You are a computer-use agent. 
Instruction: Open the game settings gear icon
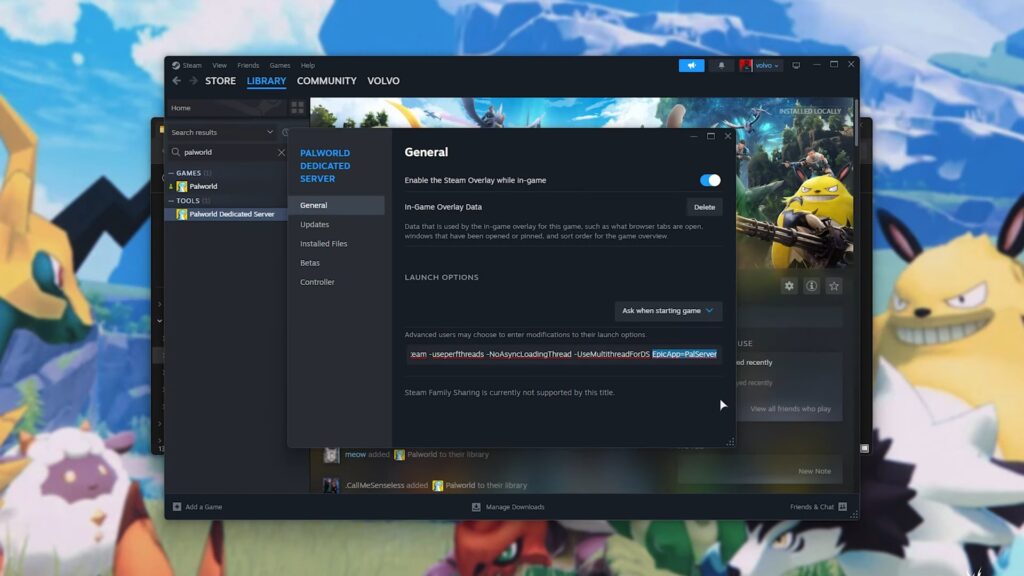789,286
